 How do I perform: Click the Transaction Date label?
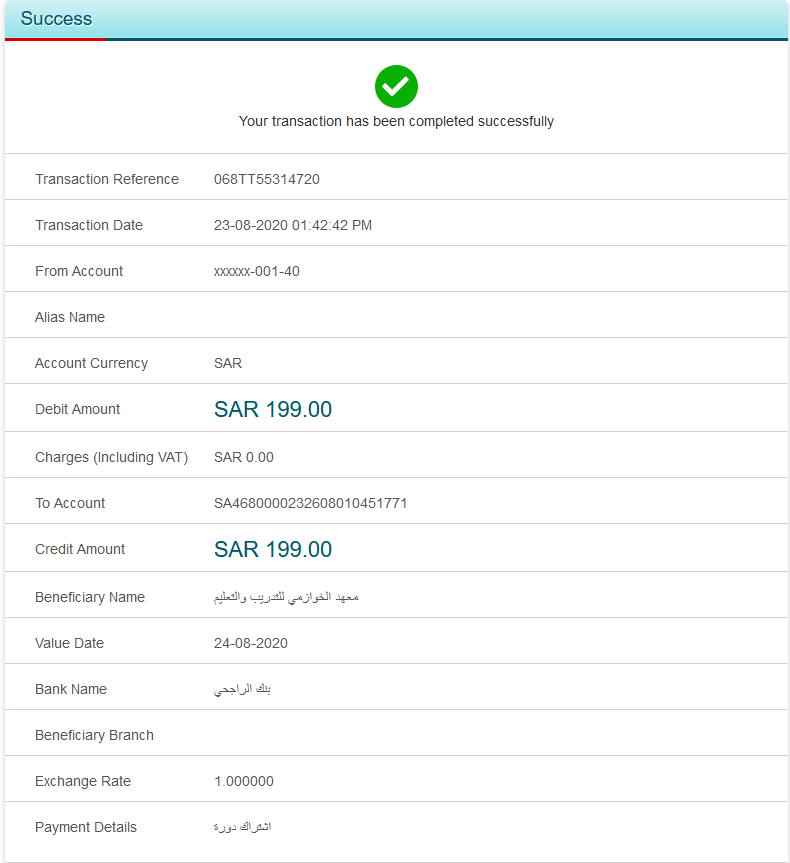pyautogui.click(x=89, y=225)
